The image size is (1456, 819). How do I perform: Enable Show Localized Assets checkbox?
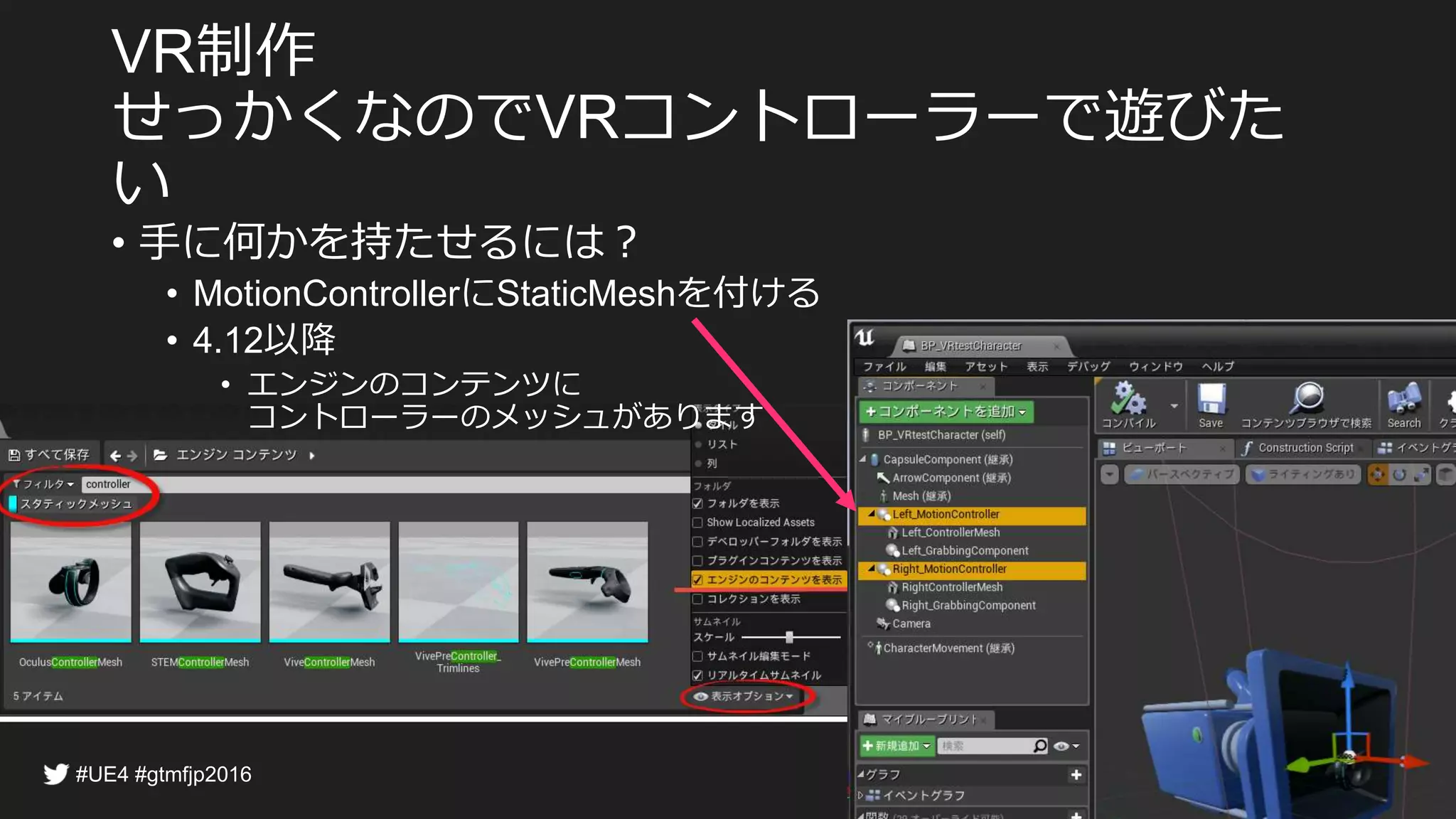coord(698,523)
